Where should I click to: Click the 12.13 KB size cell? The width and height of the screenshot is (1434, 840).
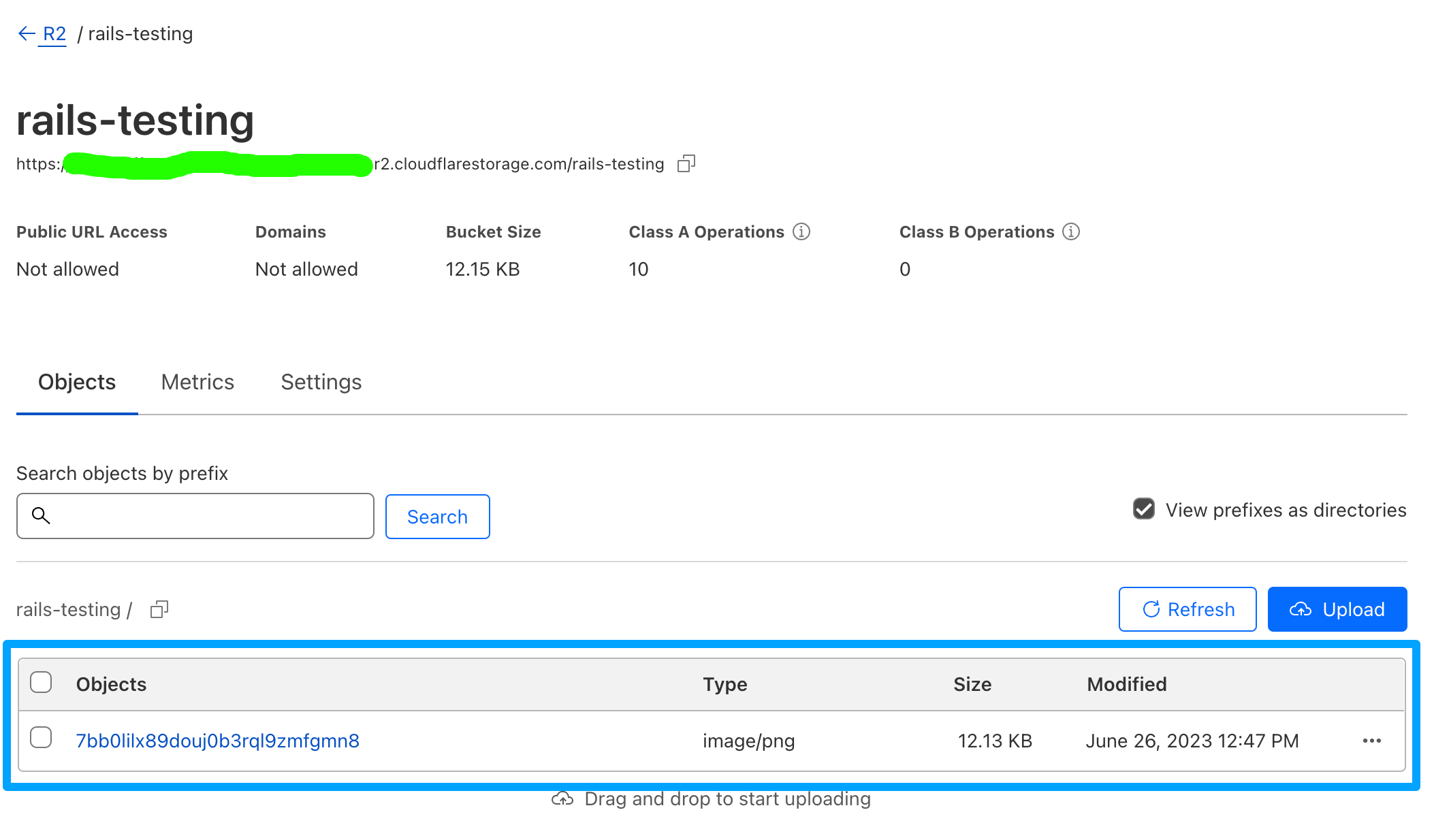(x=995, y=741)
